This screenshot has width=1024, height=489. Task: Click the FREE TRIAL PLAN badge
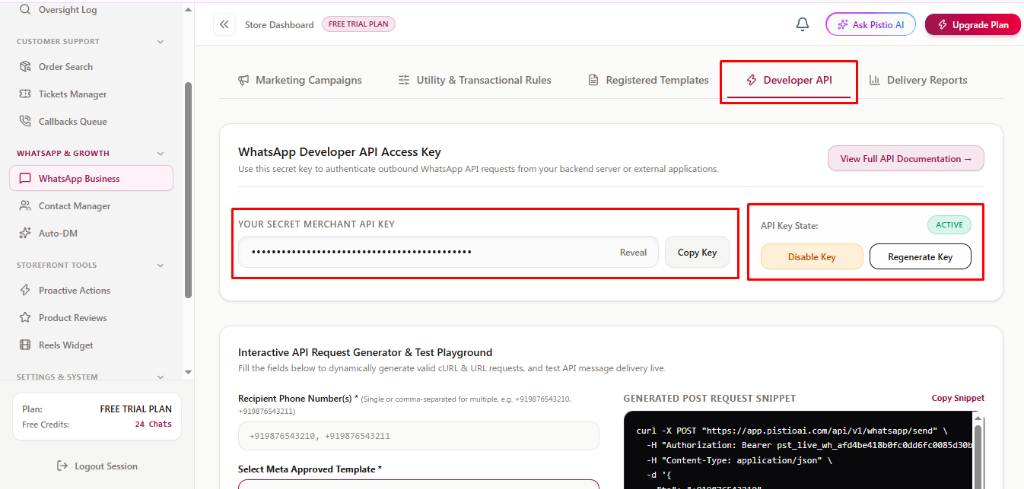[x=359, y=24]
